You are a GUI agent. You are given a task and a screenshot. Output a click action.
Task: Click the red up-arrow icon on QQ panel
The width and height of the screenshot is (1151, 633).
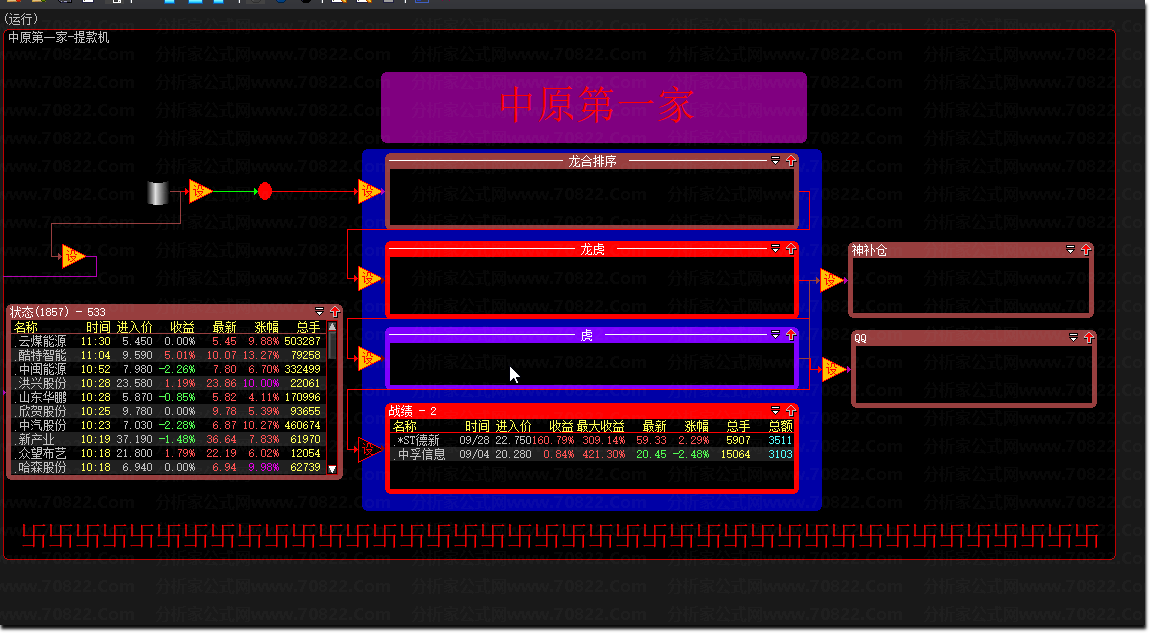1089,338
